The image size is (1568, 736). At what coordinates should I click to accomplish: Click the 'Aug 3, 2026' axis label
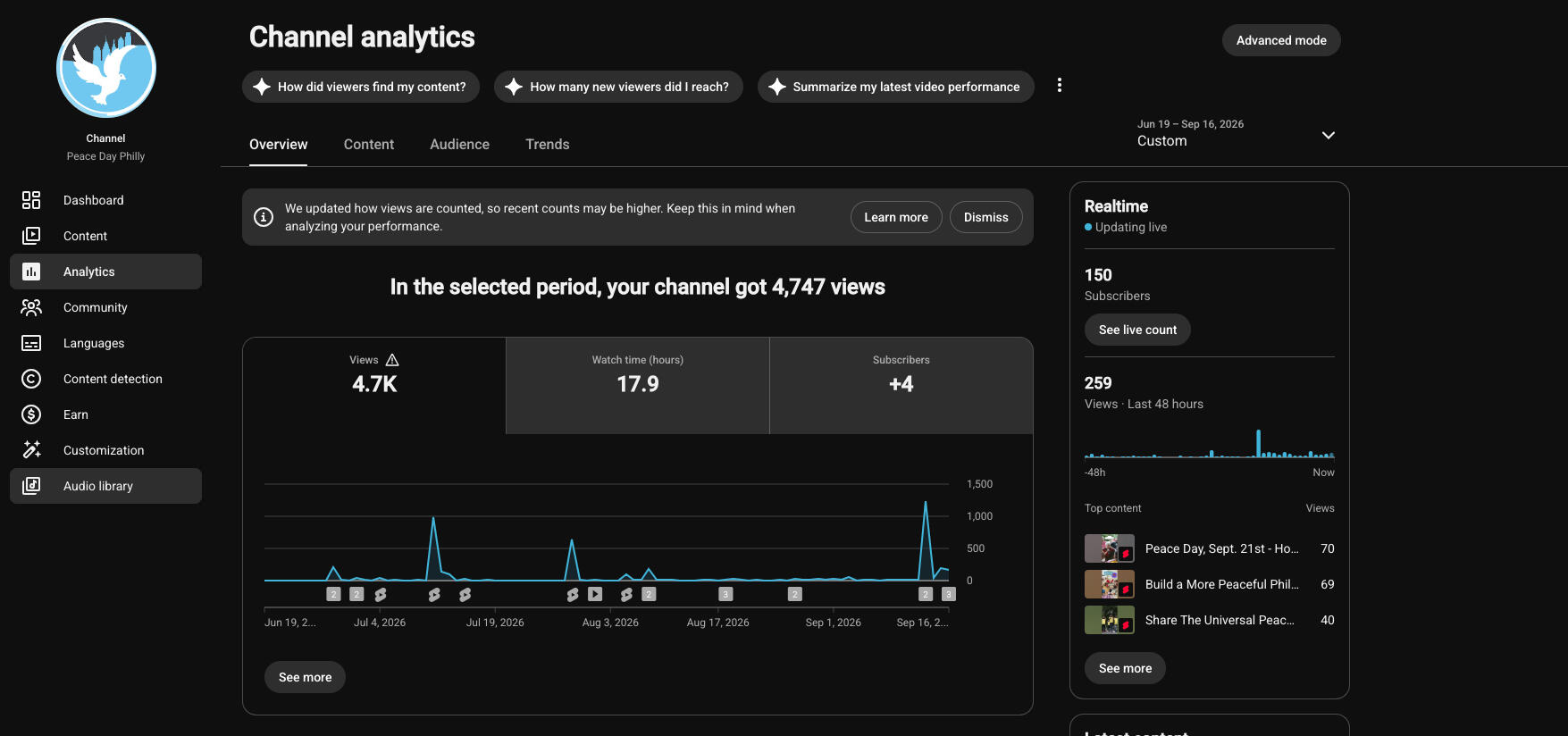(x=610, y=623)
